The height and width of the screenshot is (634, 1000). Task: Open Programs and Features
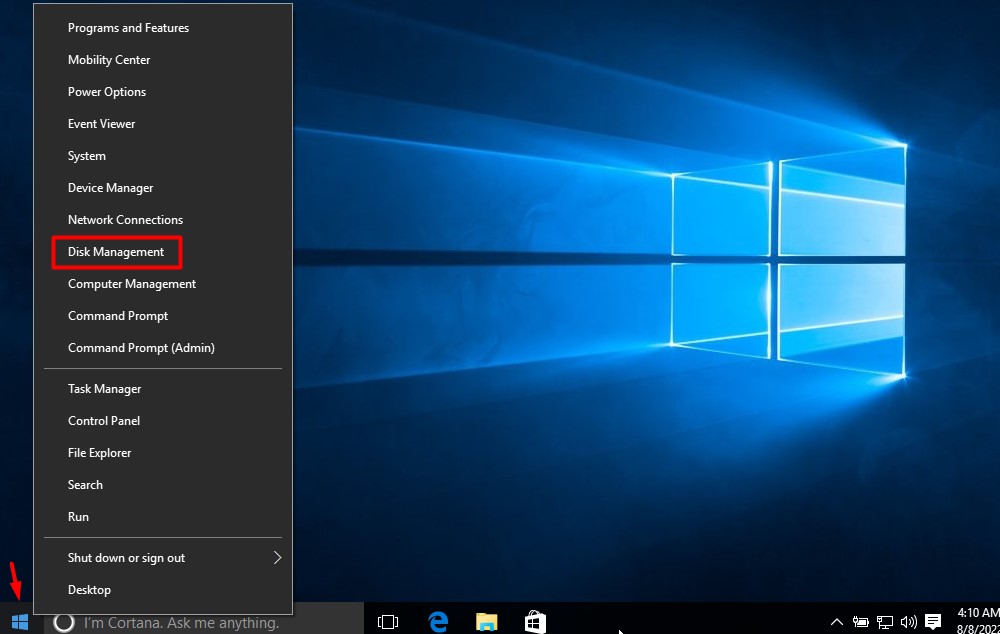pos(128,28)
